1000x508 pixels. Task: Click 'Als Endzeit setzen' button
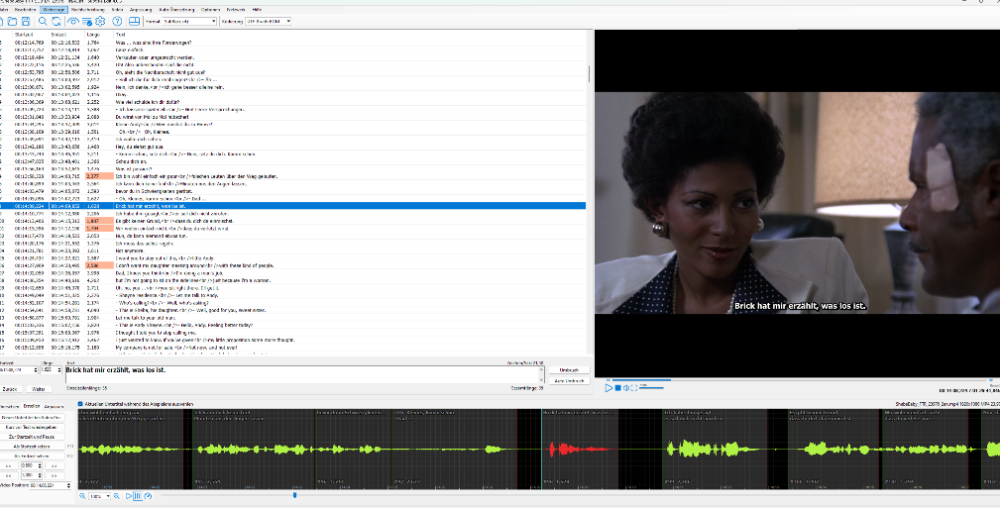(32, 456)
